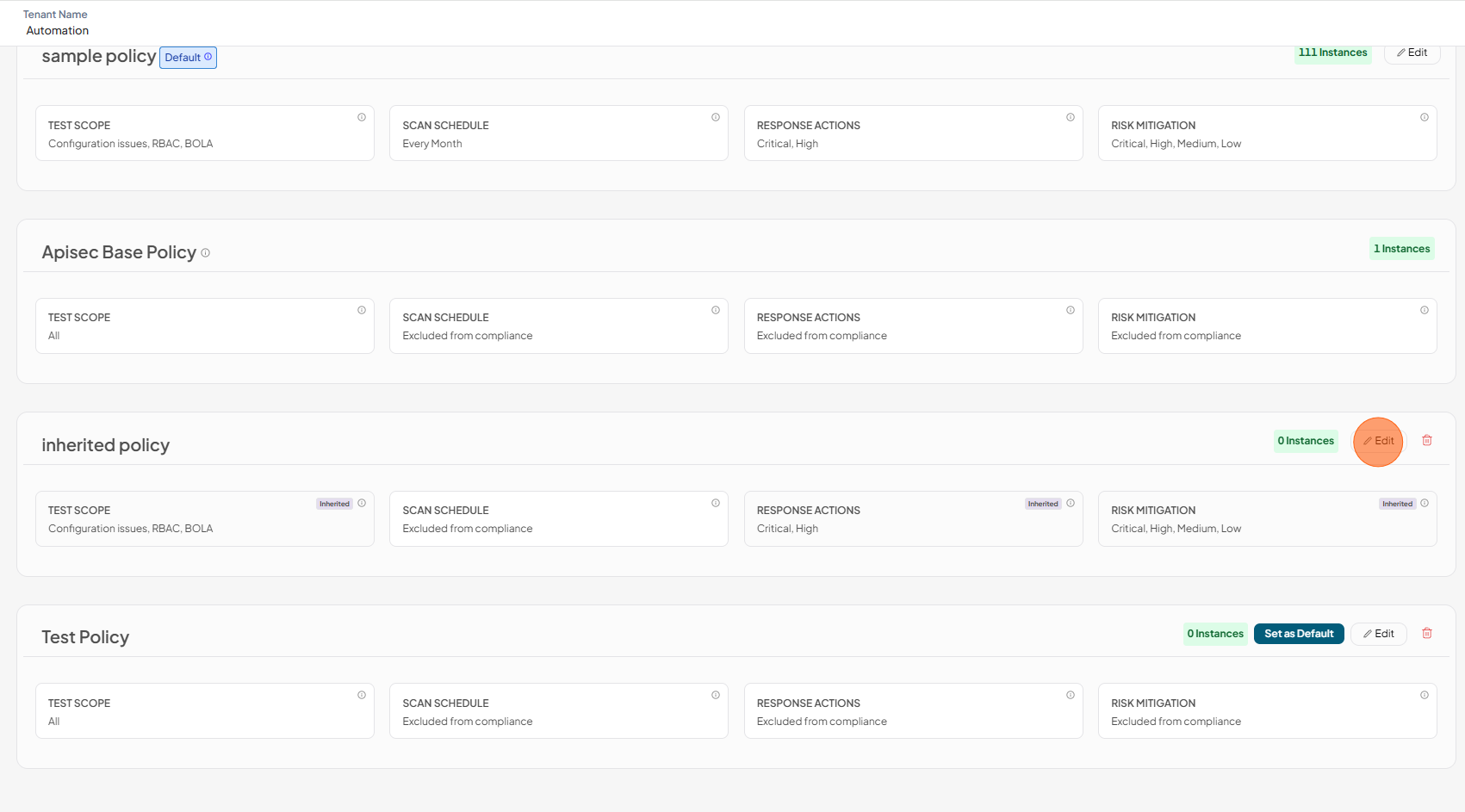Screen dimensions: 1465x812
Task: Click inherited policy Critical, High, Medium, Low text
Action: click(x=1176, y=529)
